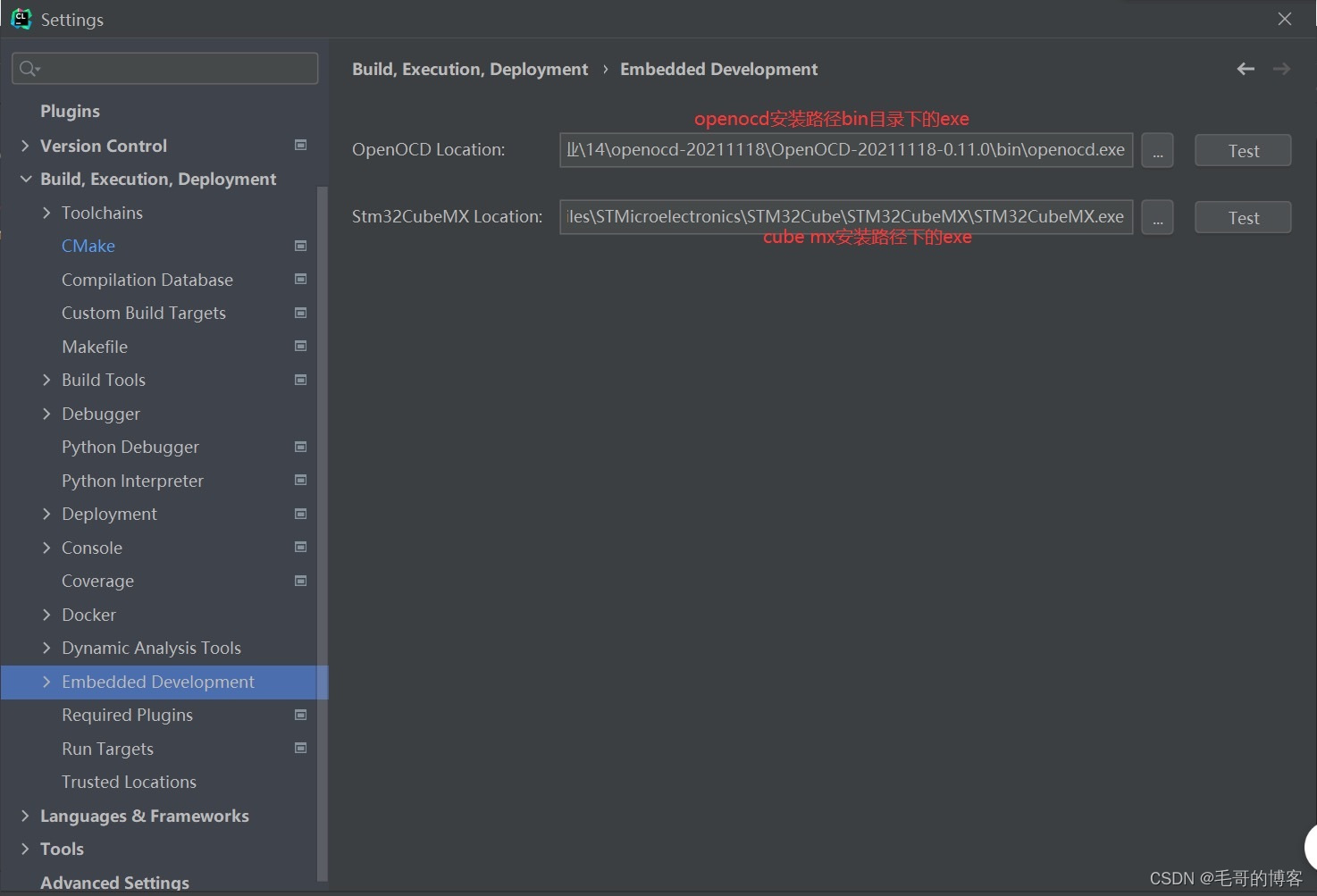Expand the Docker node

(x=46, y=615)
